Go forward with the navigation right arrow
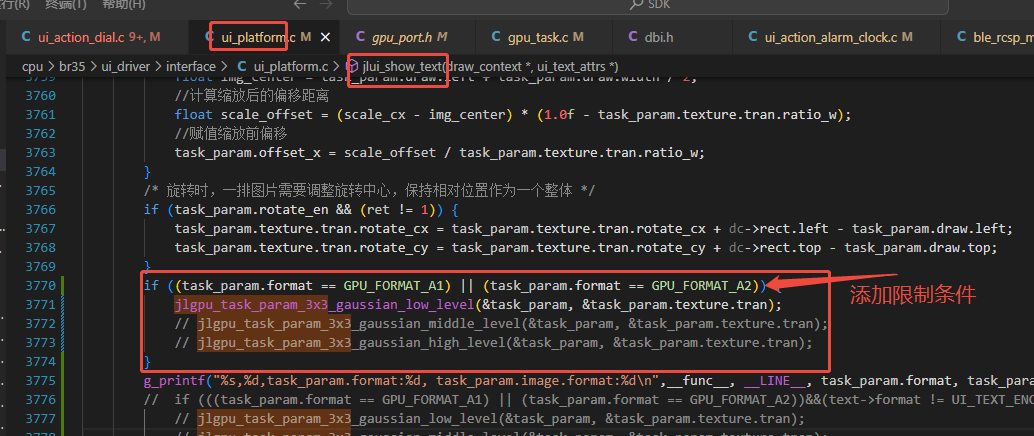 coord(326,5)
